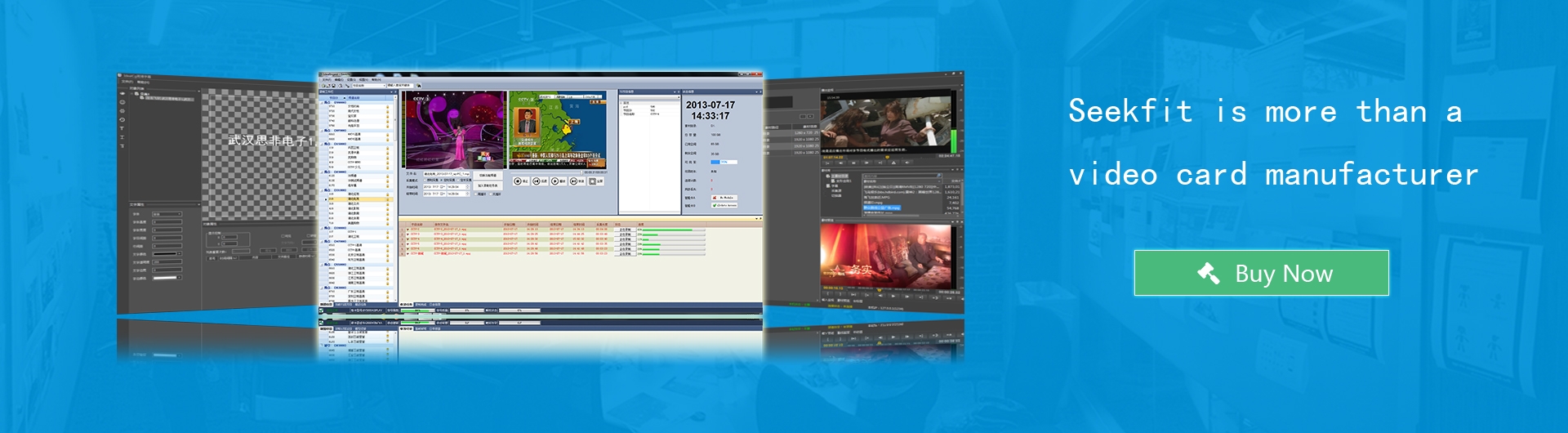This screenshot has width=1568, height=433.
Task: Click the play button under the map preview
Action: [555, 181]
